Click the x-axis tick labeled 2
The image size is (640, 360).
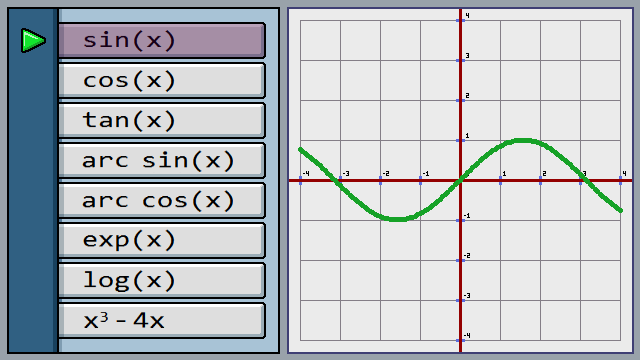540,180
